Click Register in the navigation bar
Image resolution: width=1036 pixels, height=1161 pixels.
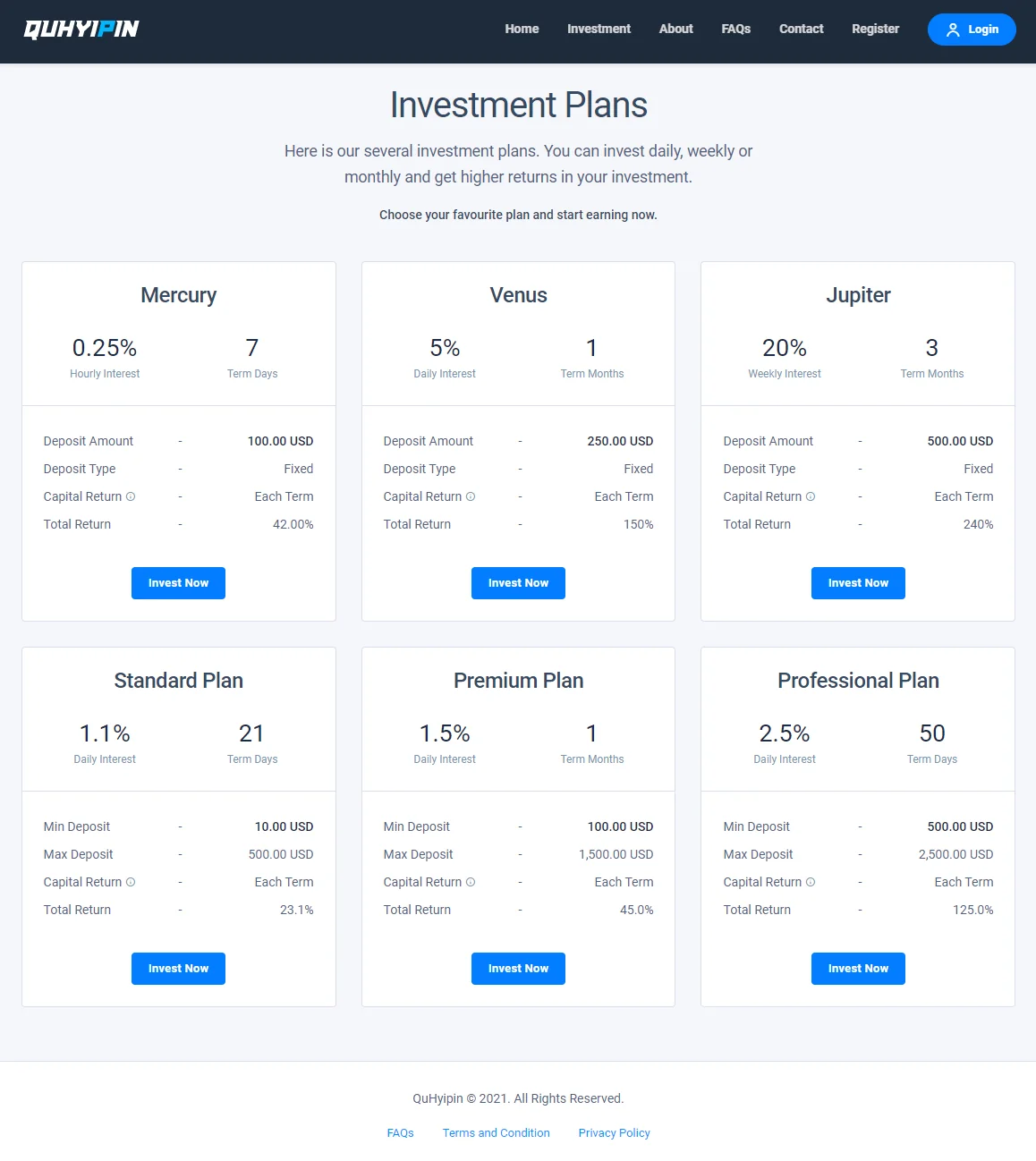tap(875, 29)
